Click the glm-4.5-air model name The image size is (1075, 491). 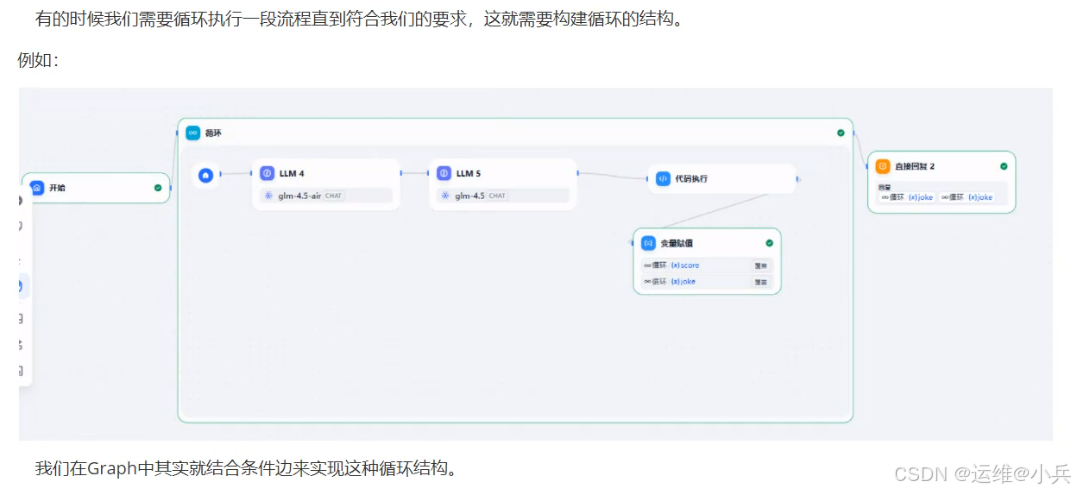tap(299, 195)
